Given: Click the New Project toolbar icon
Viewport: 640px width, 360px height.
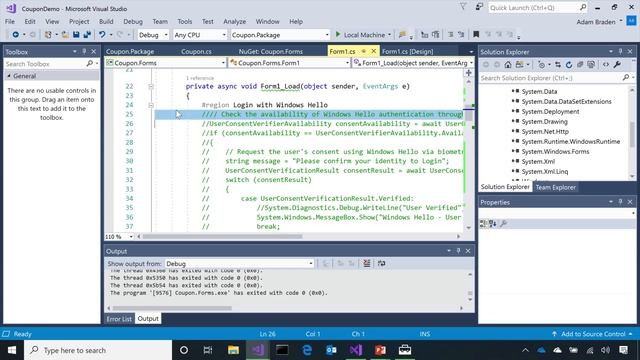Looking at the screenshot, I should point(48,35).
